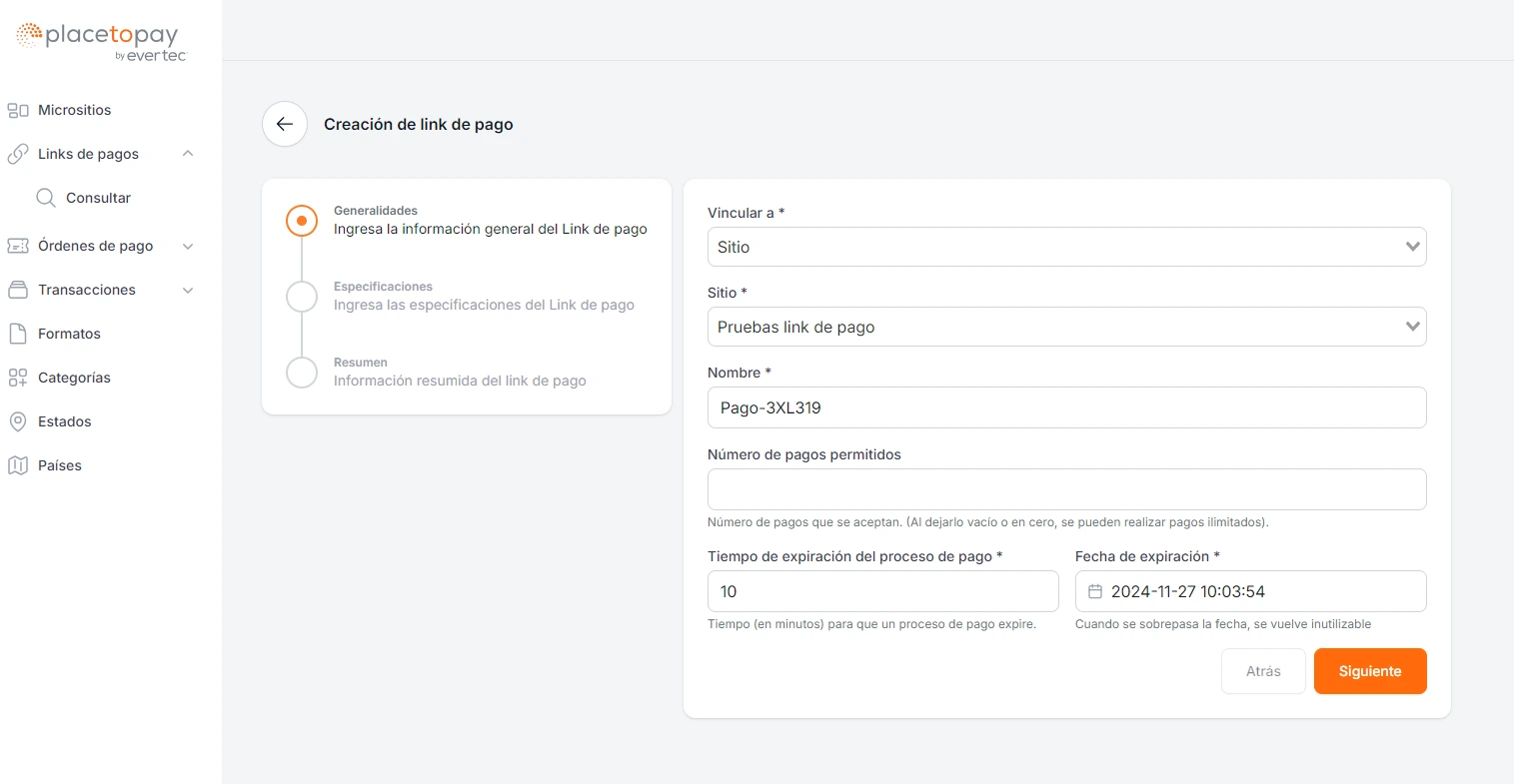The image size is (1514, 784).
Task: Select the Especificaciones step circle
Action: coord(302,296)
